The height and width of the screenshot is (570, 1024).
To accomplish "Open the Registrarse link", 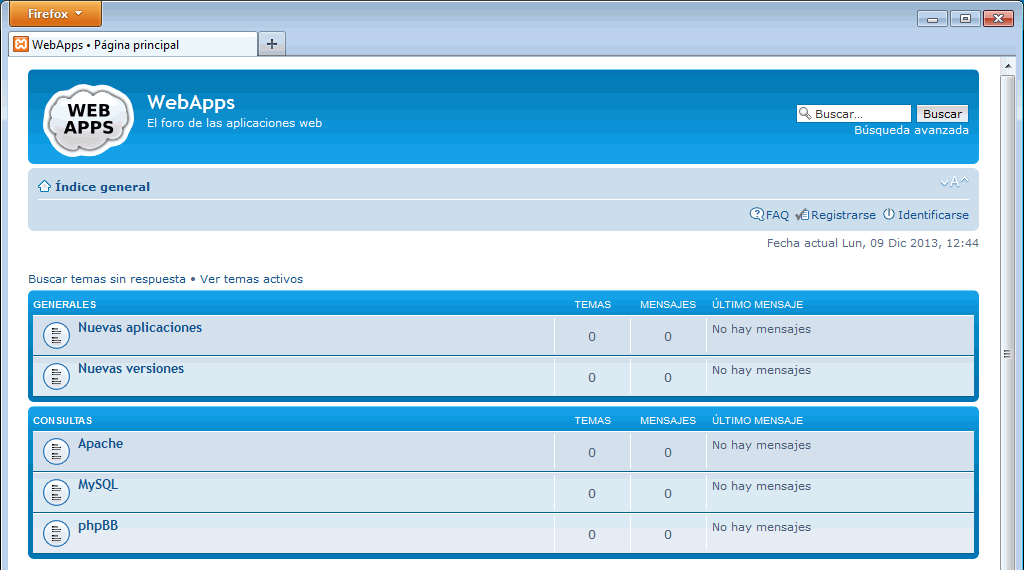I will point(843,215).
